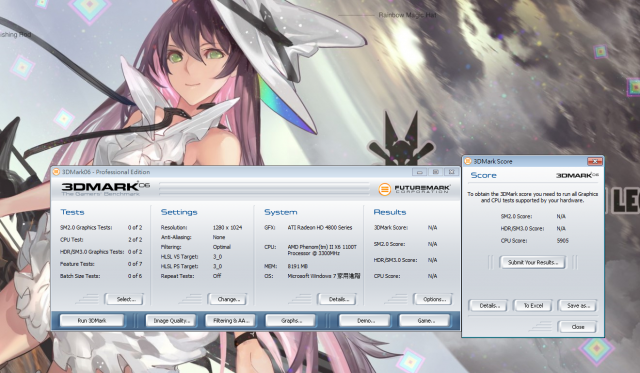Click Close button in score window
Screen dimensions: 640x373
pyautogui.click(x=578, y=327)
